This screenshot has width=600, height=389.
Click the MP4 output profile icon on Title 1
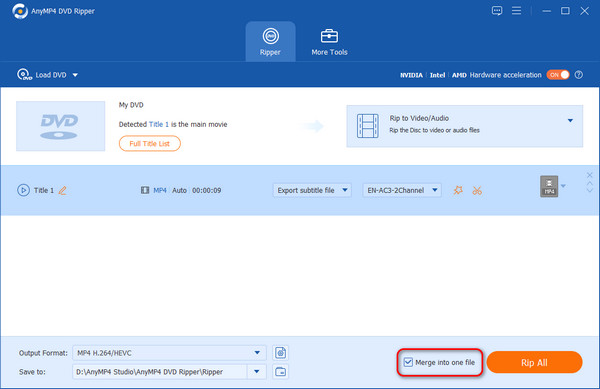549,186
